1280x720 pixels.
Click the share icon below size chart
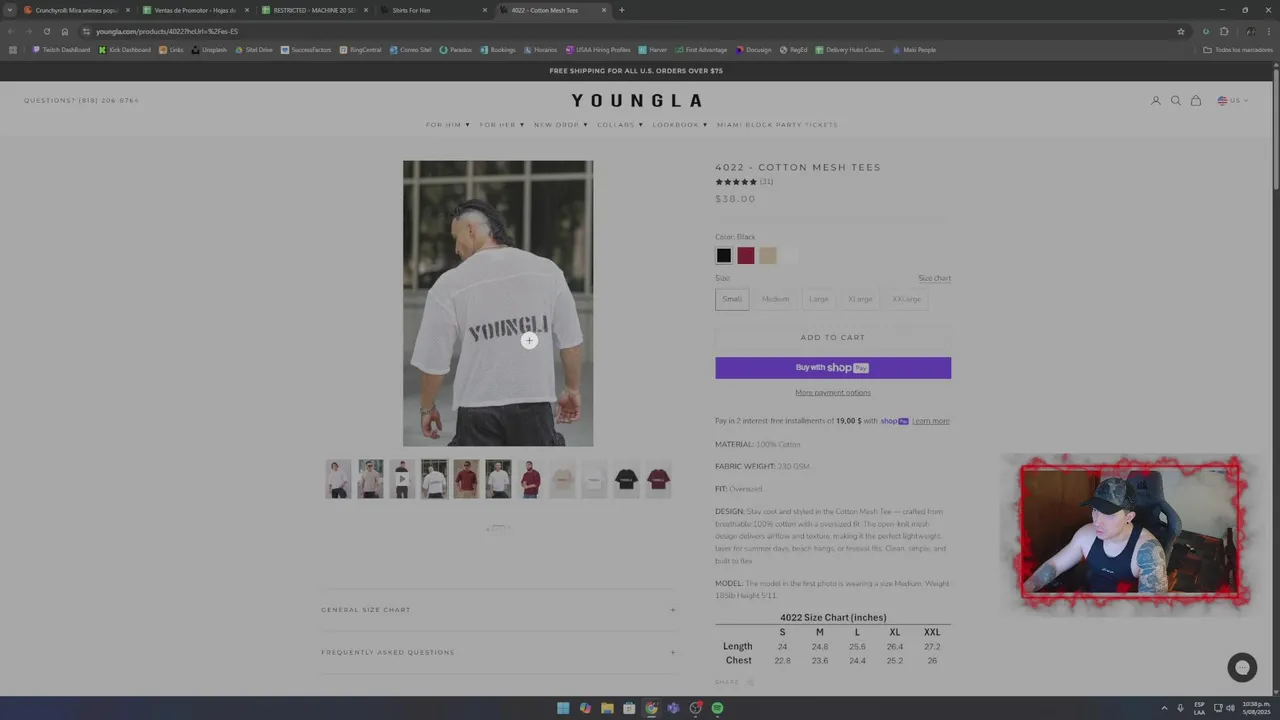750,682
